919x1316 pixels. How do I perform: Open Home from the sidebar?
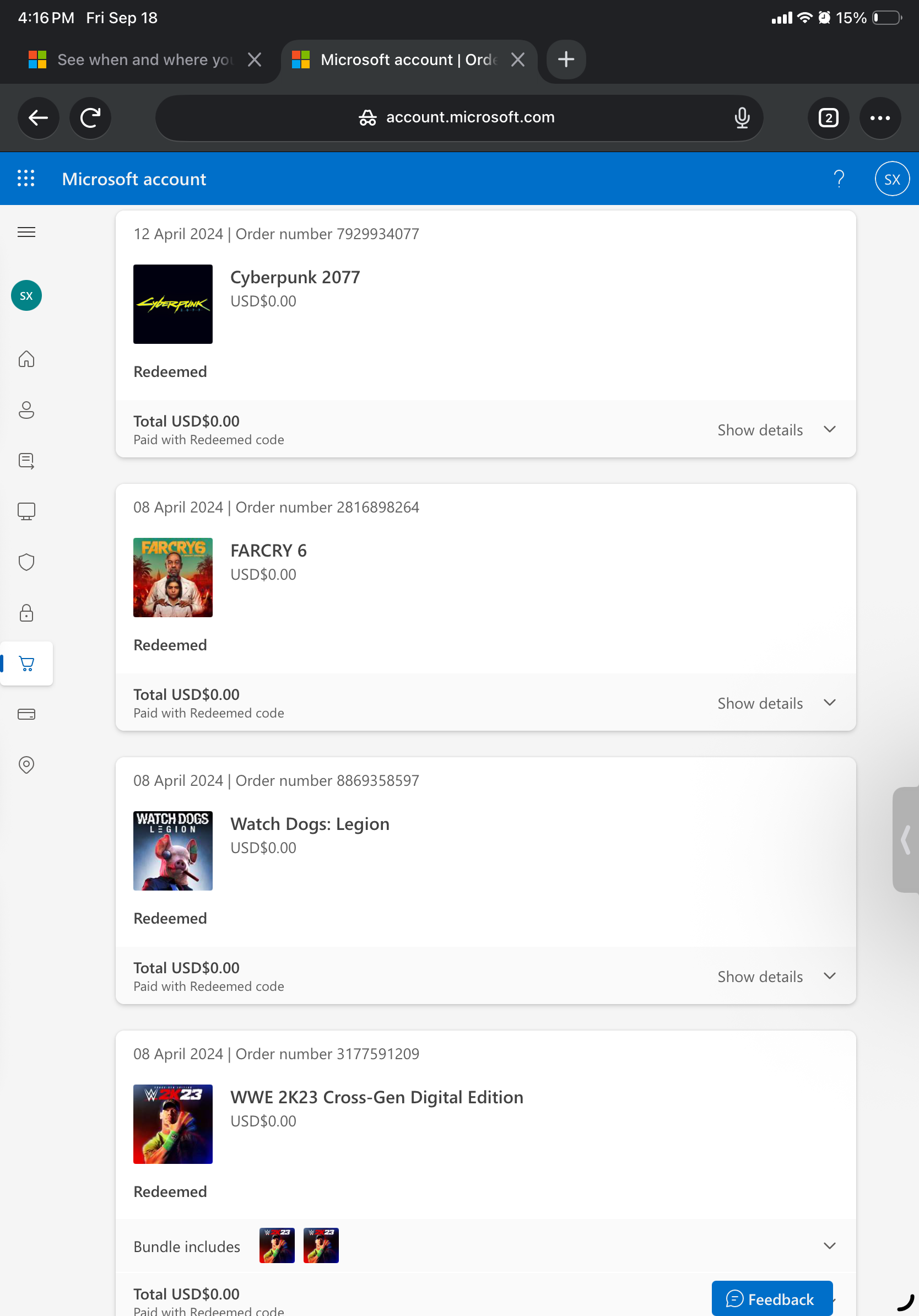pyautogui.click(x=26, y=359)
